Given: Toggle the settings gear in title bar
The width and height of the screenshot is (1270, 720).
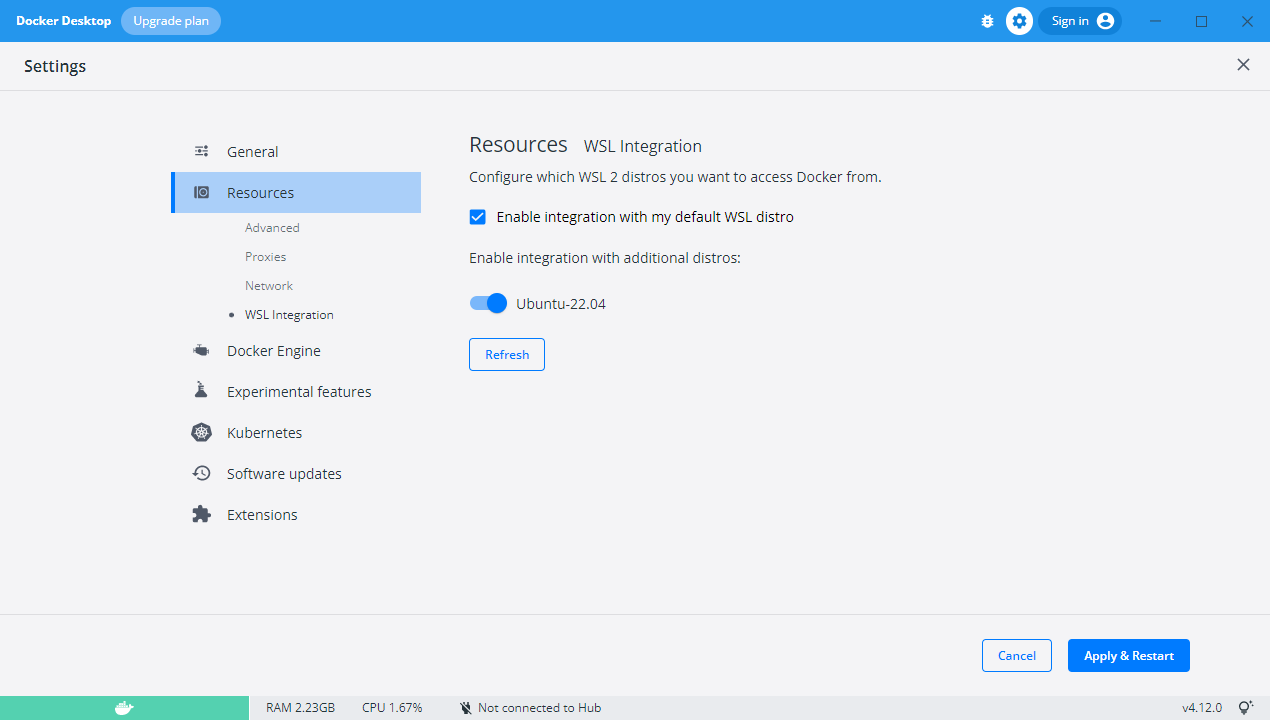Looking at the screenshot, I should [1019, 20].
